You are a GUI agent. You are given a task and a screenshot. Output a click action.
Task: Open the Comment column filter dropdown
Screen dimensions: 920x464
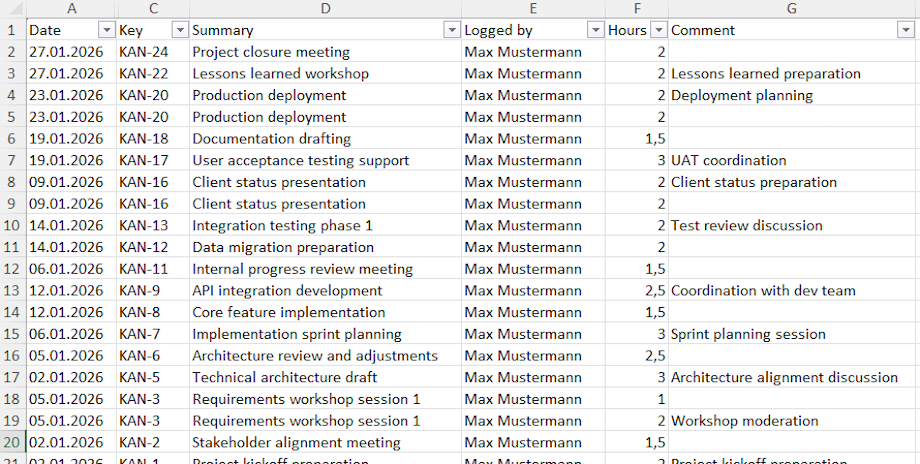[x=905, y=30]
